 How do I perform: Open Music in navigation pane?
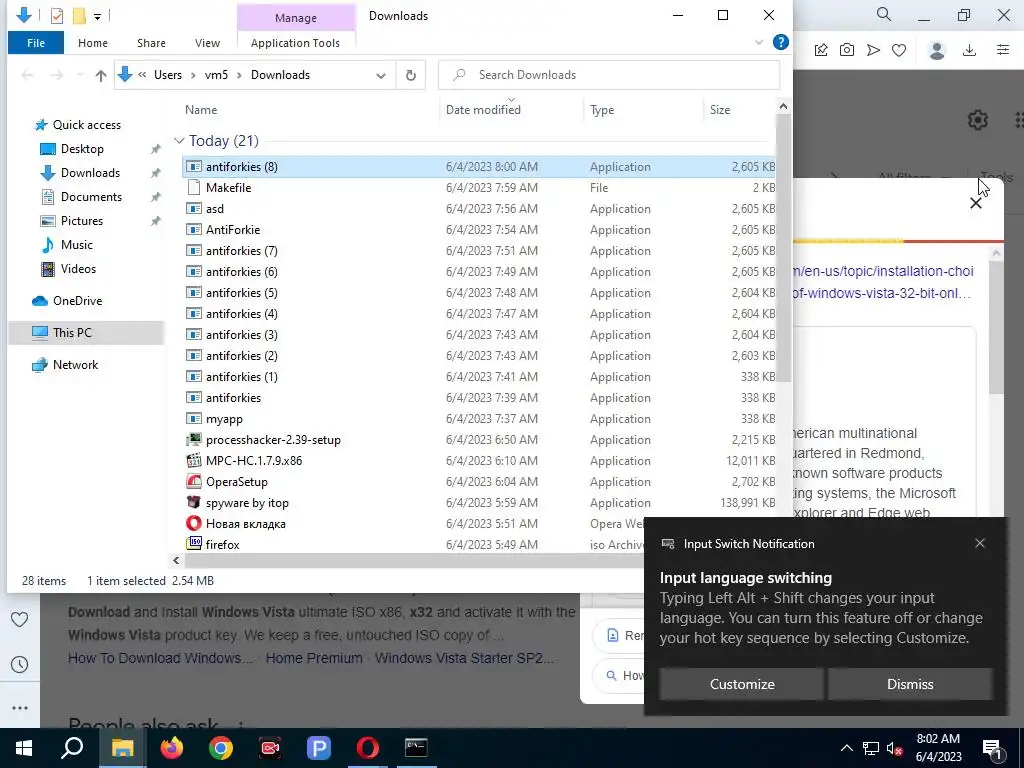pyautogui.click(x=76, y=245)
